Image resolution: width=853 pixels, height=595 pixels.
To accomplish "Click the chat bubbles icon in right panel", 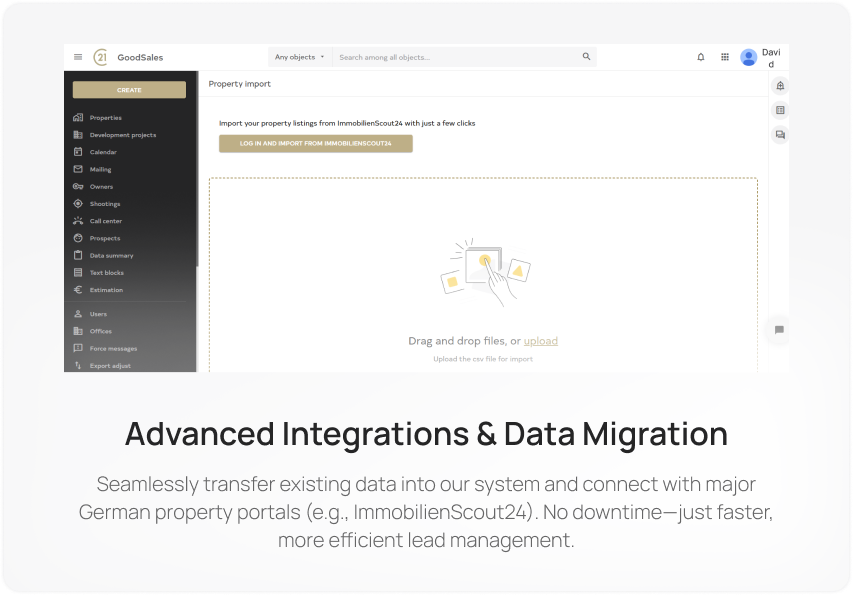I will [780, 135].
